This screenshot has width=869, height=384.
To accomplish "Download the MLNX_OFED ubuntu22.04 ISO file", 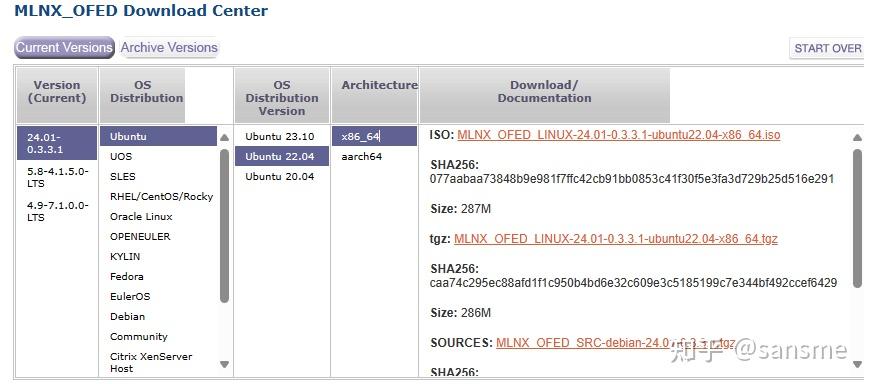I will pos(618,135).
